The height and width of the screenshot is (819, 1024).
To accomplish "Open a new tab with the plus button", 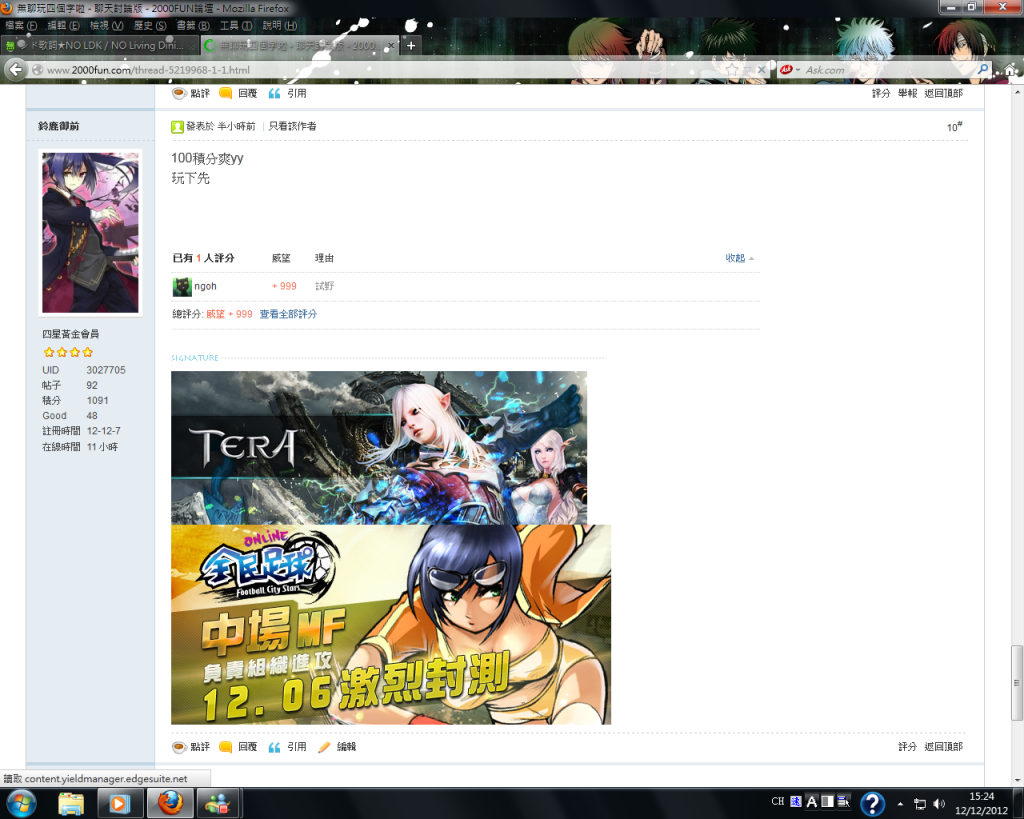I will 411,46.
